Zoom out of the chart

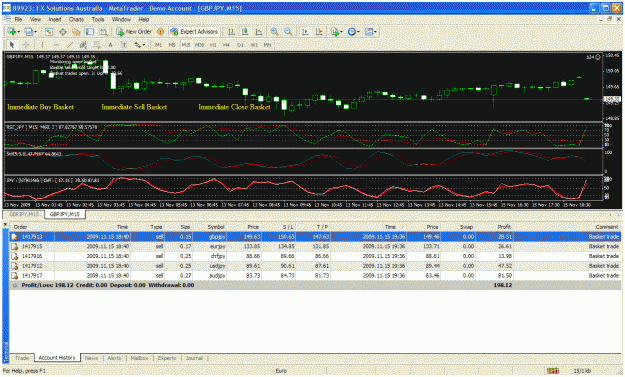tap(288, 31)
